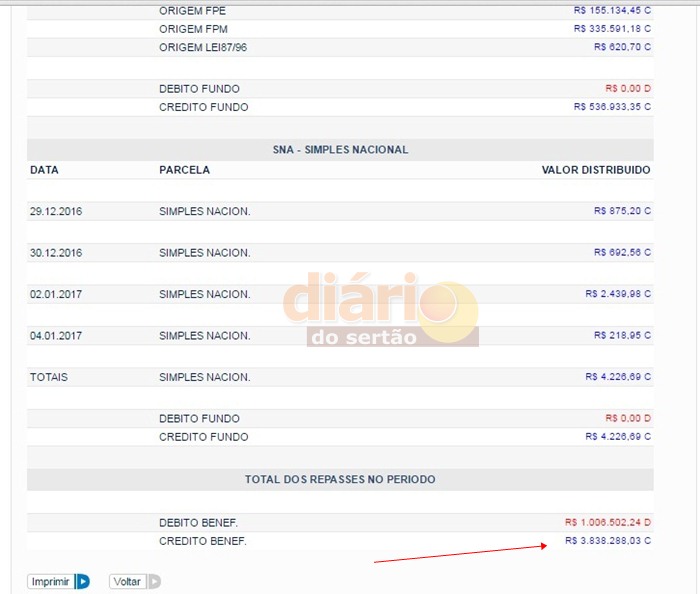Click the Imprimir button

[50, 581]
